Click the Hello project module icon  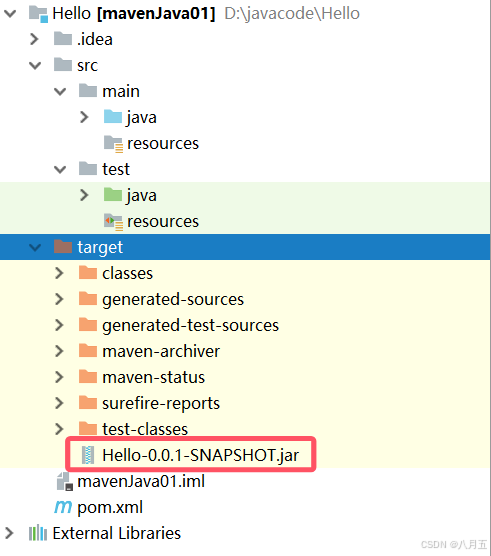pos(38,14)
